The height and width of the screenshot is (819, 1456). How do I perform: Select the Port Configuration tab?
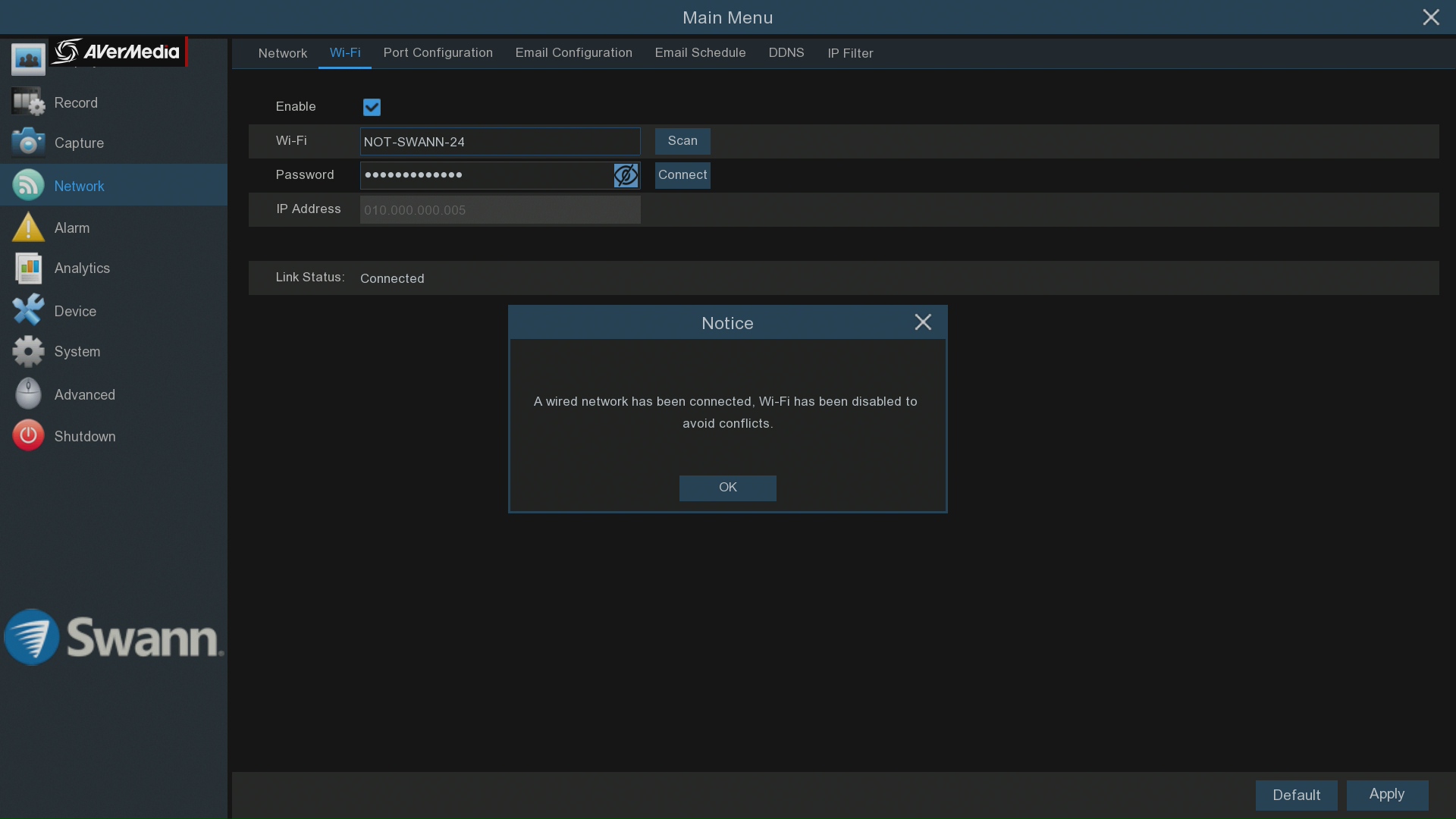(438, 53)
